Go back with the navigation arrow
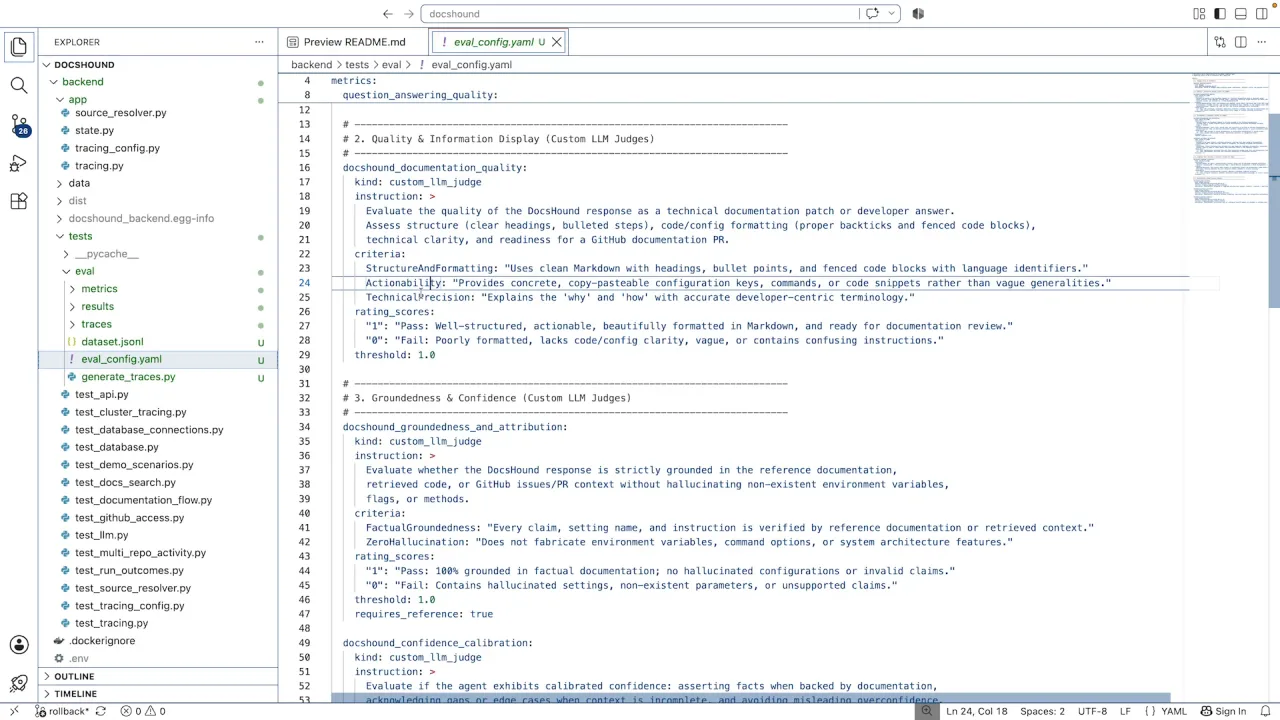 click(x=388, y=14)
